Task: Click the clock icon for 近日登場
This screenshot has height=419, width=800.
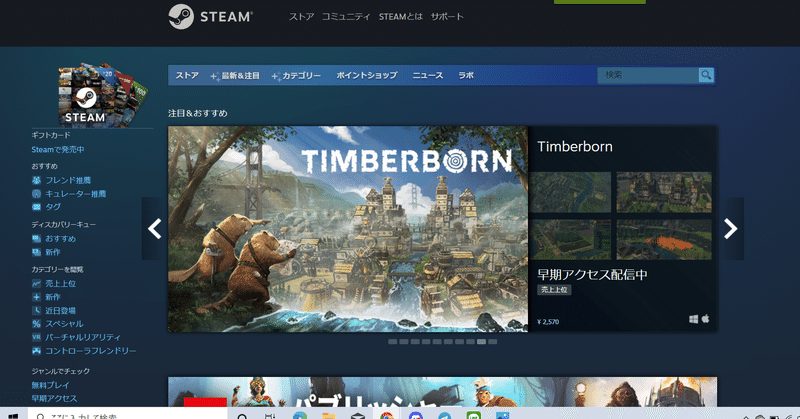Action: click(x=36, y=310)
